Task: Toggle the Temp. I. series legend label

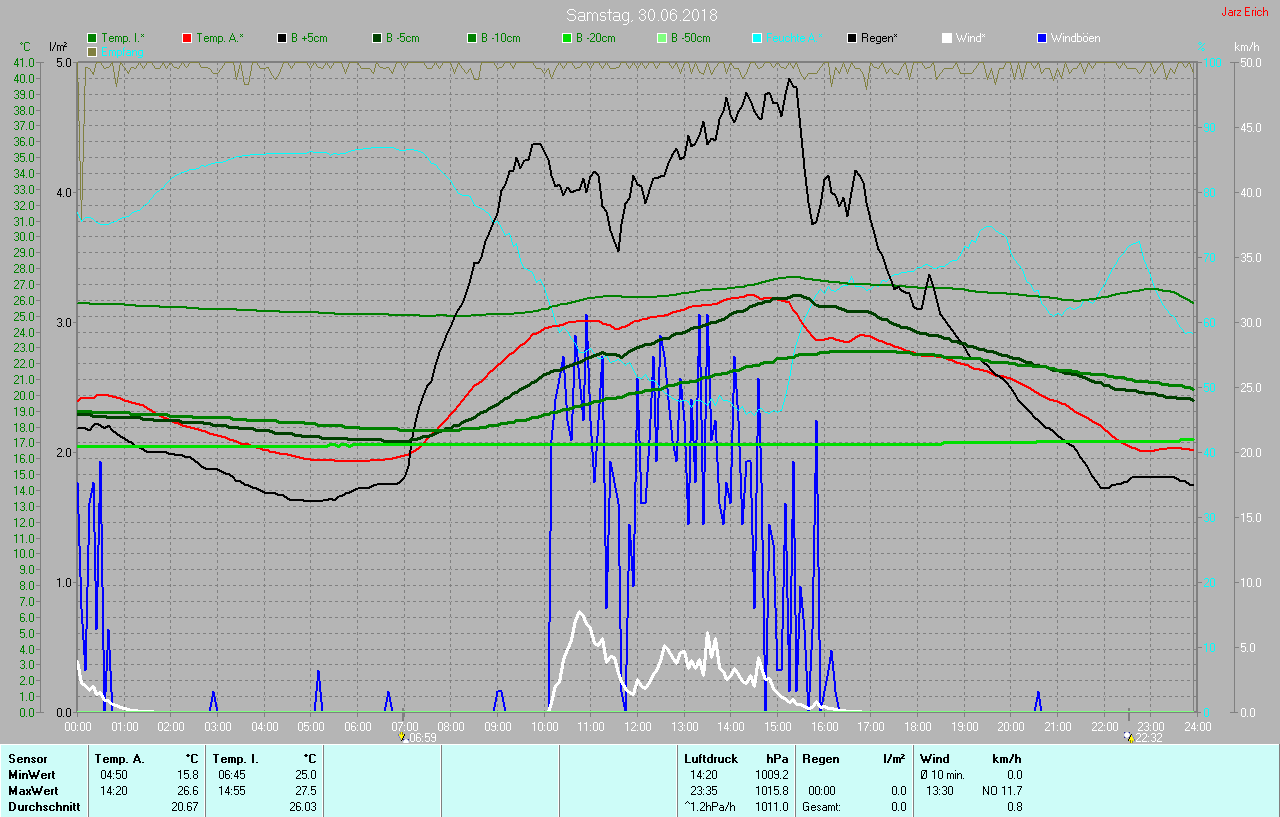Action: coord(122,38)
